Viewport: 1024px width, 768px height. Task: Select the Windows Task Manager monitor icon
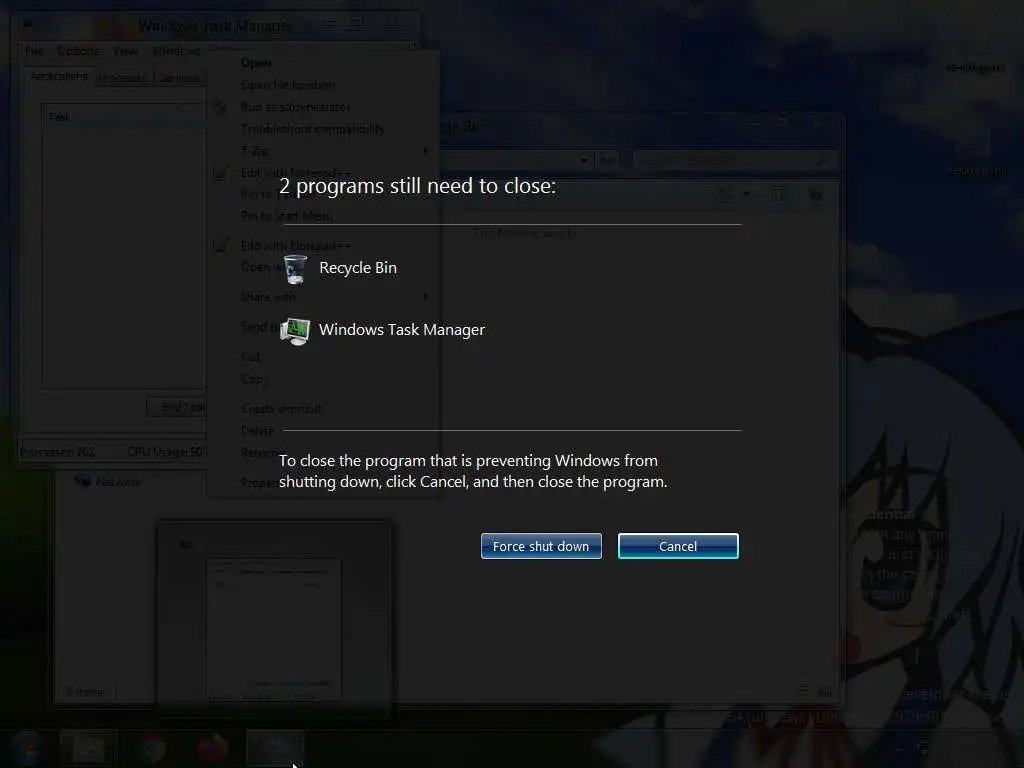pos(295,331)
